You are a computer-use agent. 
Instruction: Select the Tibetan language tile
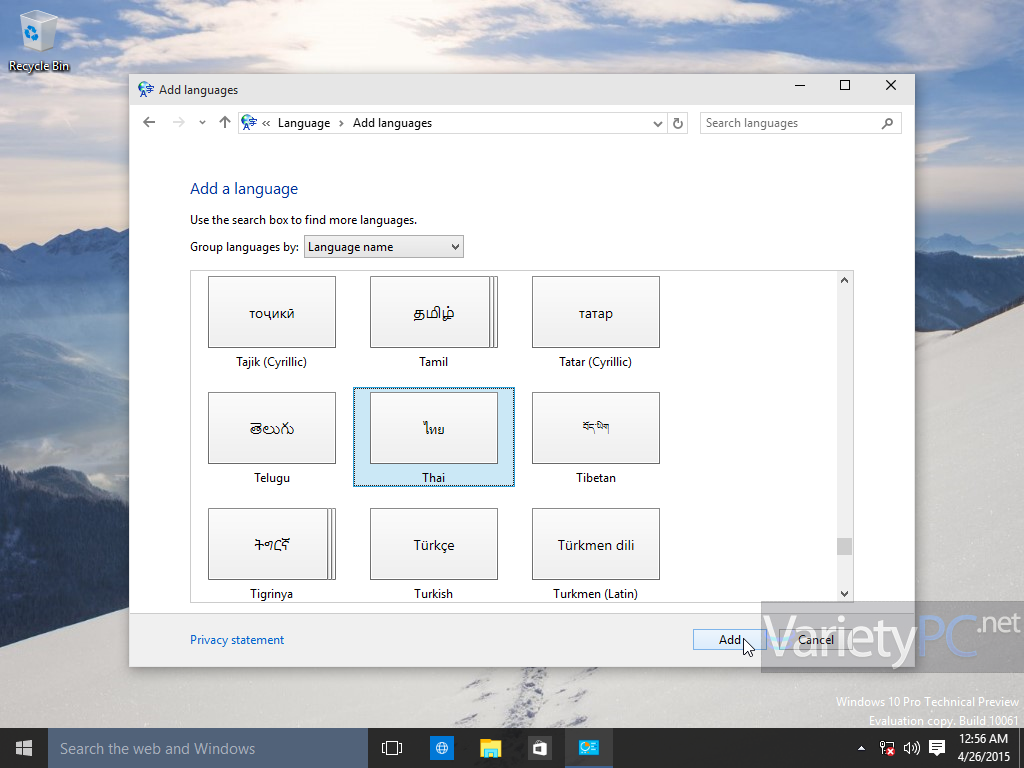tap(596, 438)
